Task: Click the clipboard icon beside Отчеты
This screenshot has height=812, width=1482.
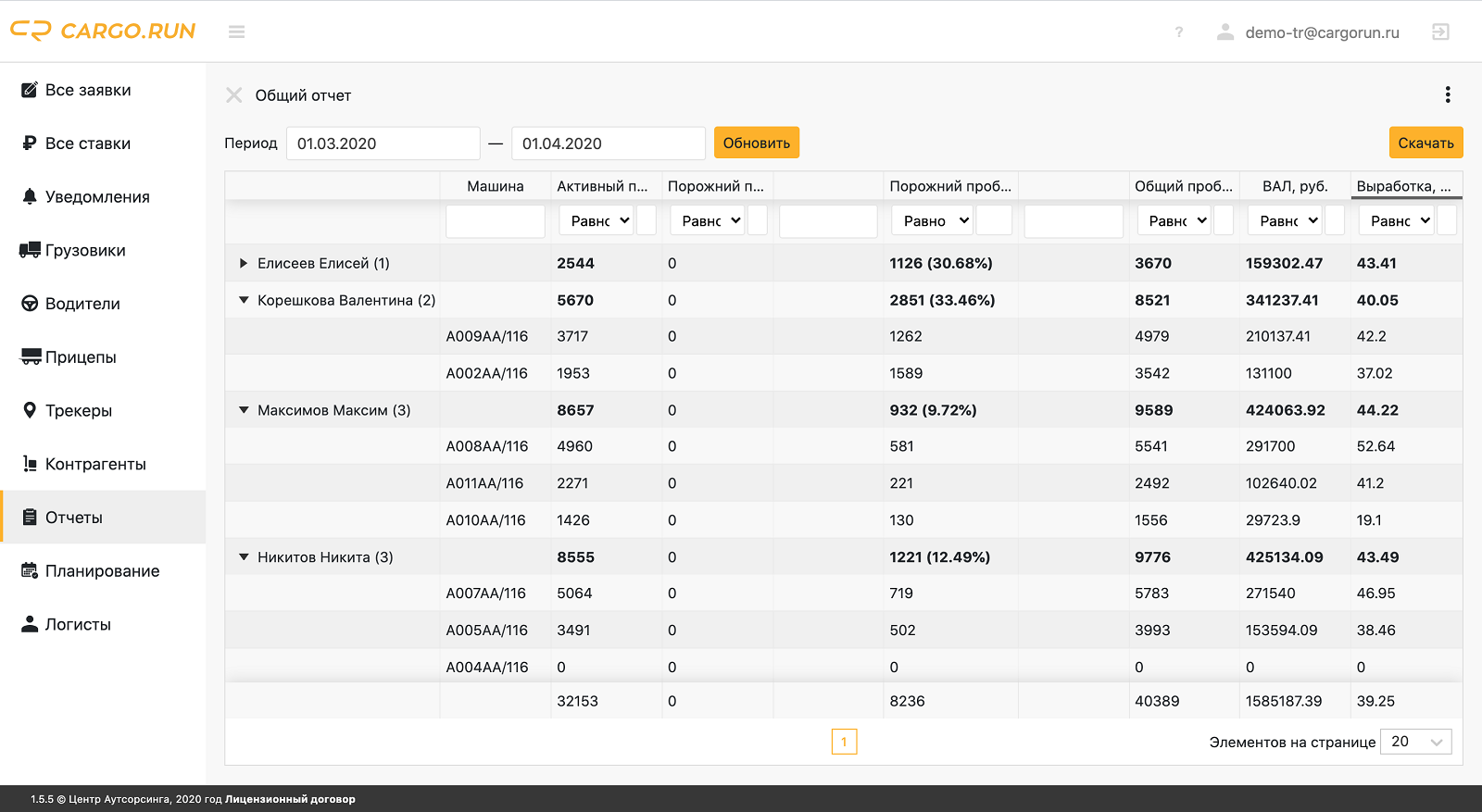Action: pos(30,518)
